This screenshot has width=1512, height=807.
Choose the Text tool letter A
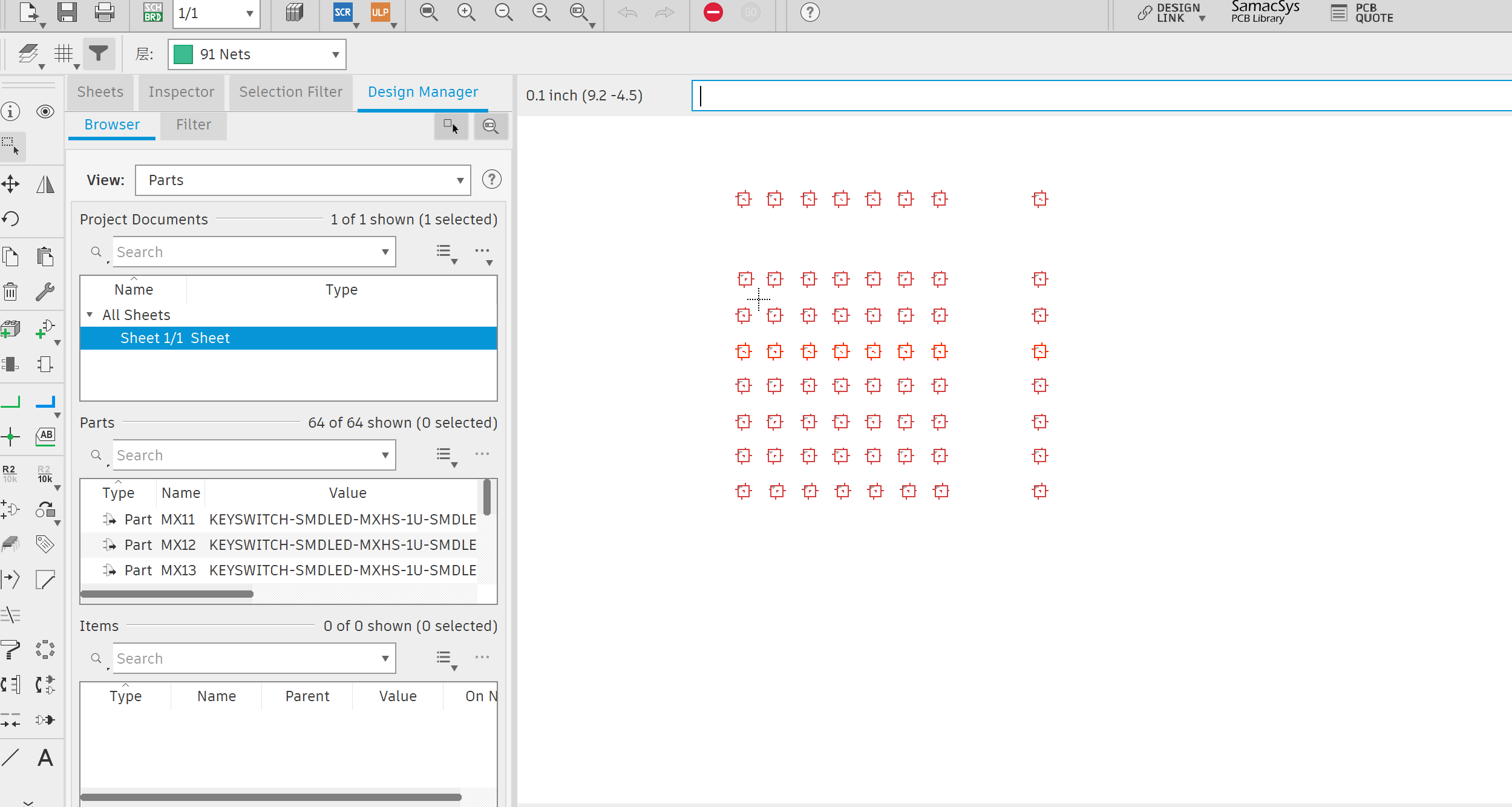tap(45, 757)
